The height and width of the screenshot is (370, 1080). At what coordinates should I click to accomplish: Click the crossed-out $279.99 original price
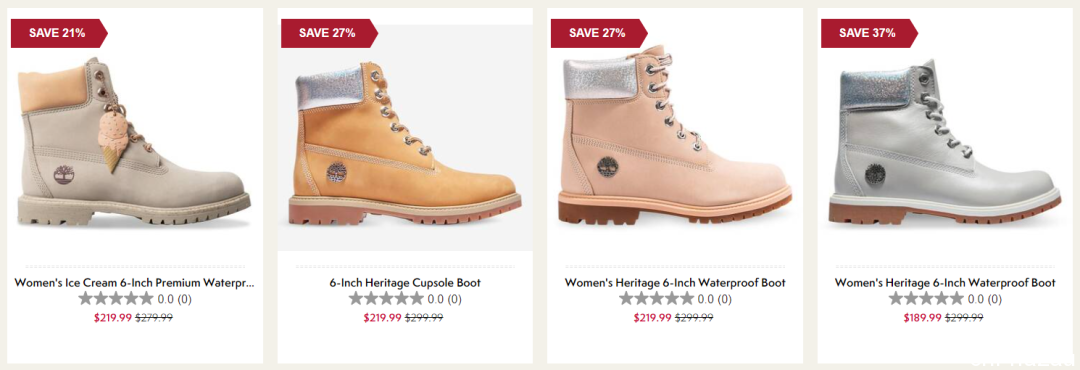click(154, 318)
